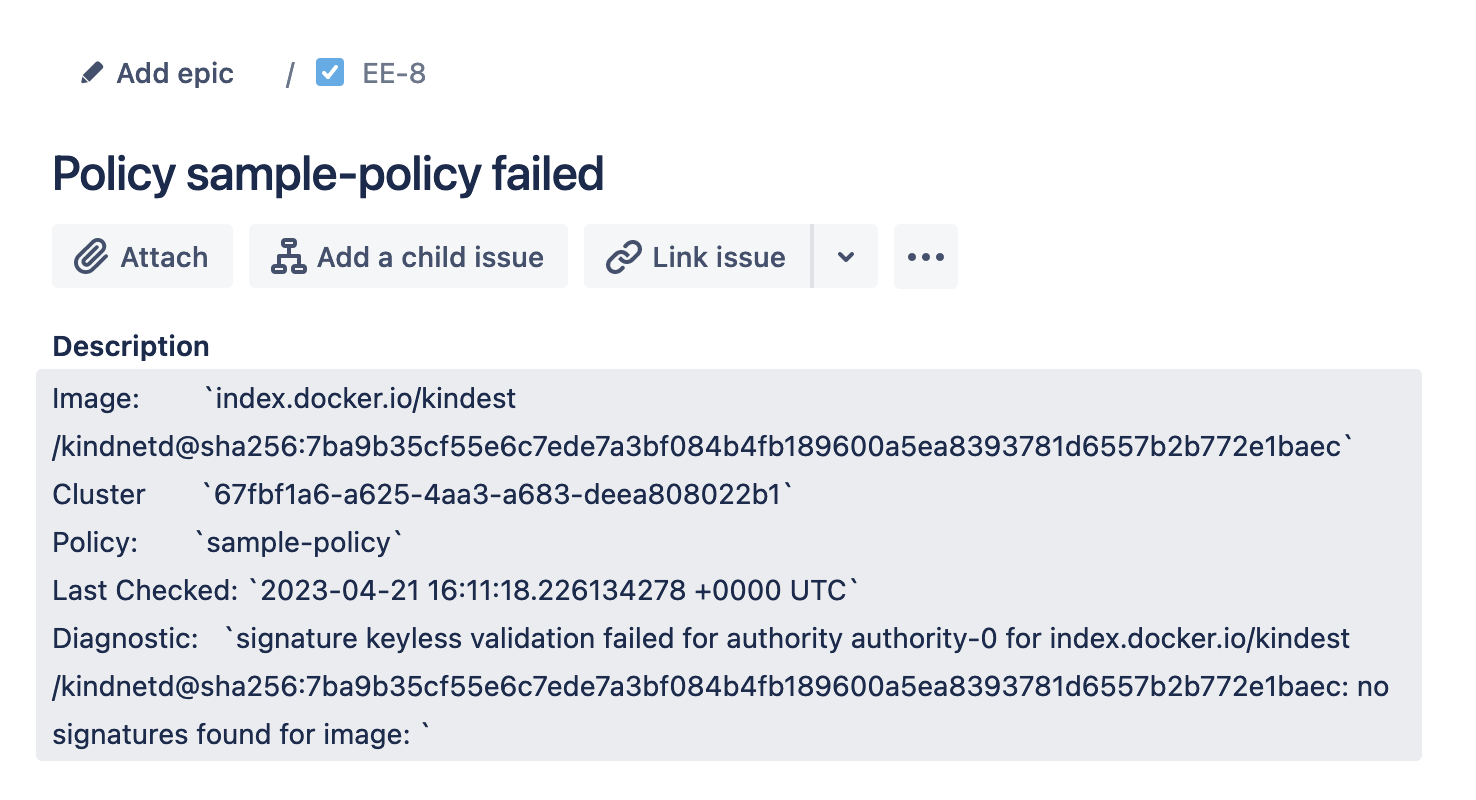Click the issue title Policy sample-policy failed

click(x=328, y=173)
